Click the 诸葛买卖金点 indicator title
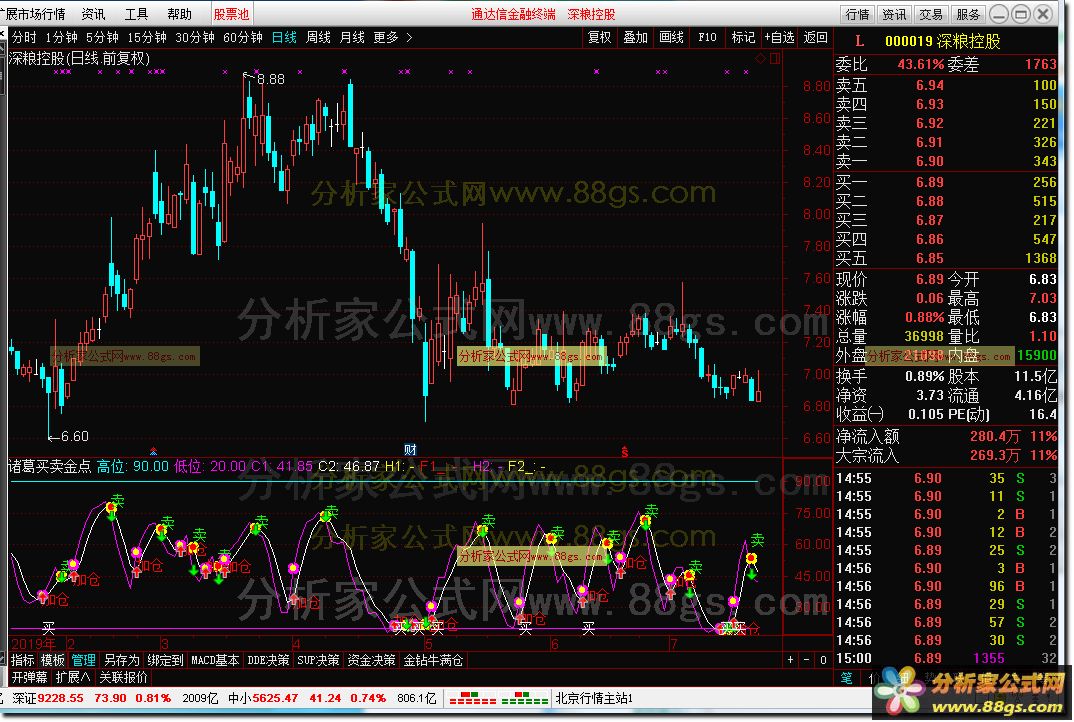1074x722 pixels. pyautogui.click(x=49, y=466)
